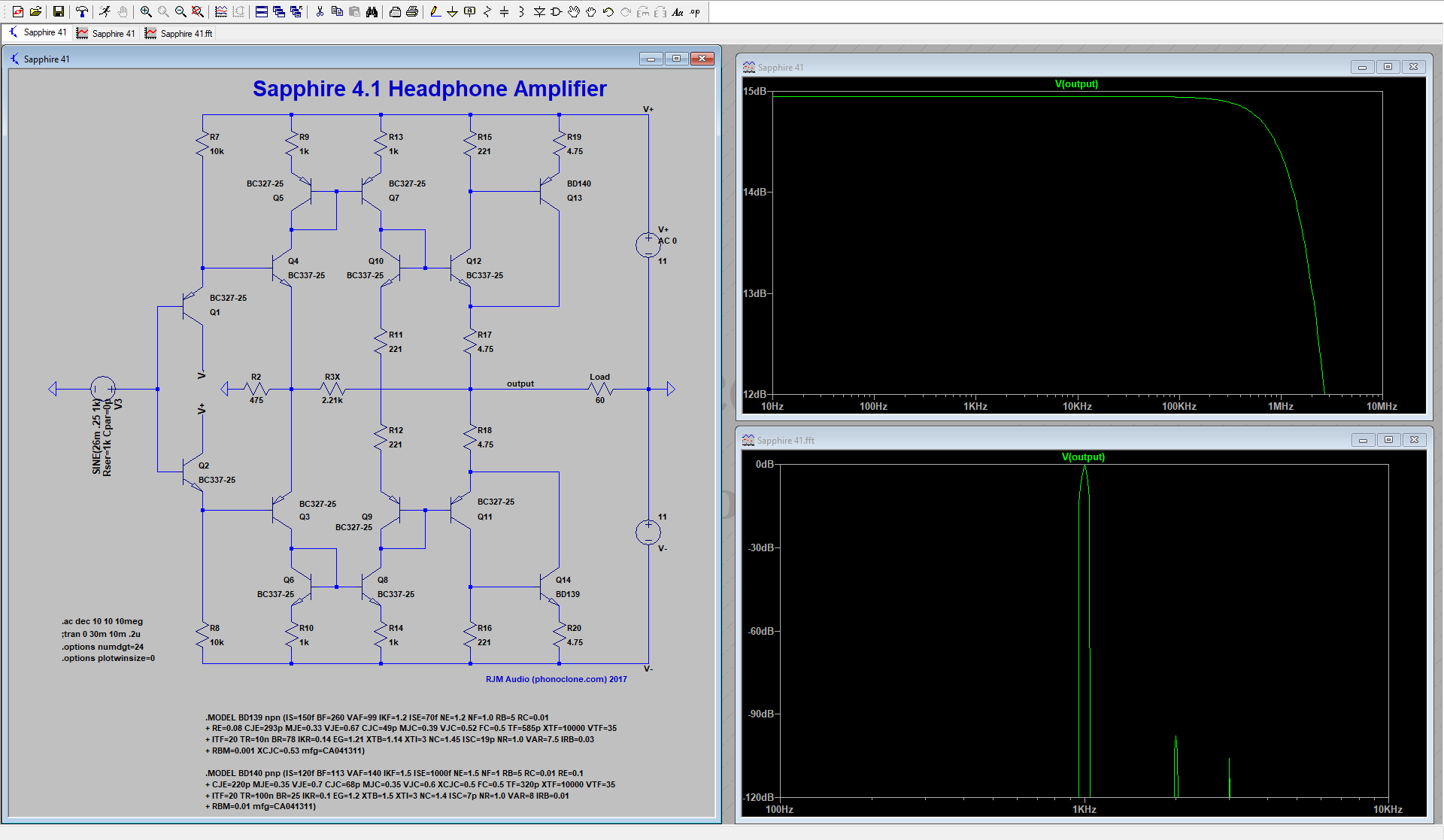Close all windows toolbar icon

(296, 11)
